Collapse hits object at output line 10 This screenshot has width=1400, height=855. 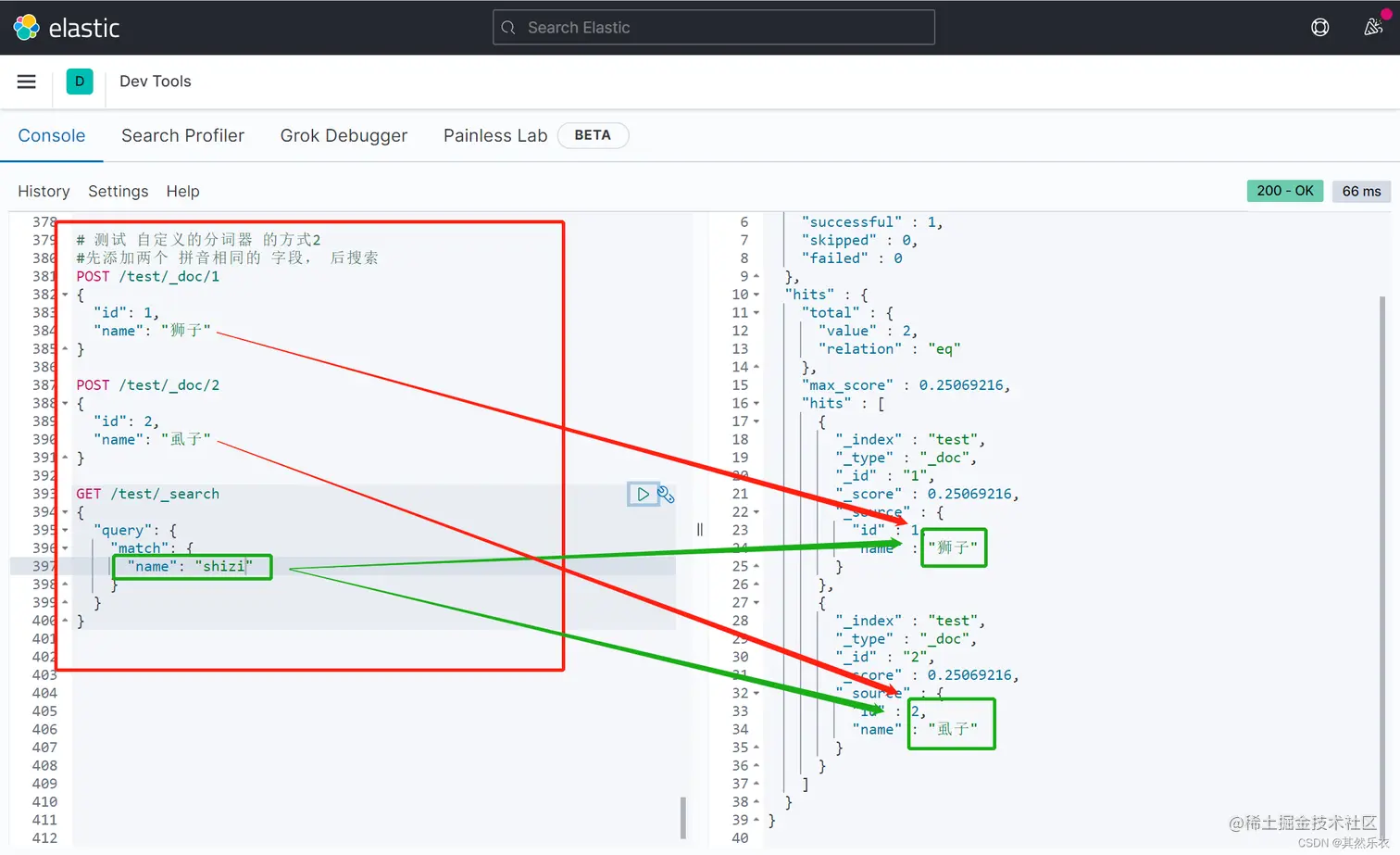pos(756,295)
